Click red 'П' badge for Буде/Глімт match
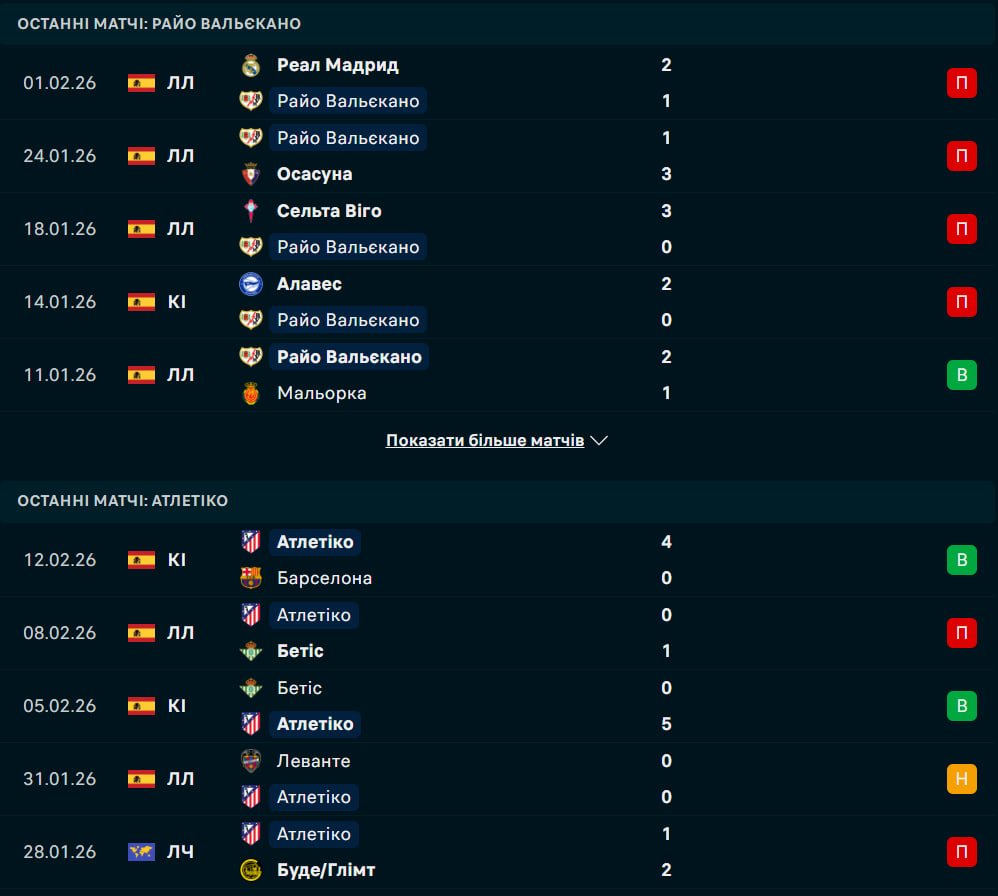 coord(961,852)
